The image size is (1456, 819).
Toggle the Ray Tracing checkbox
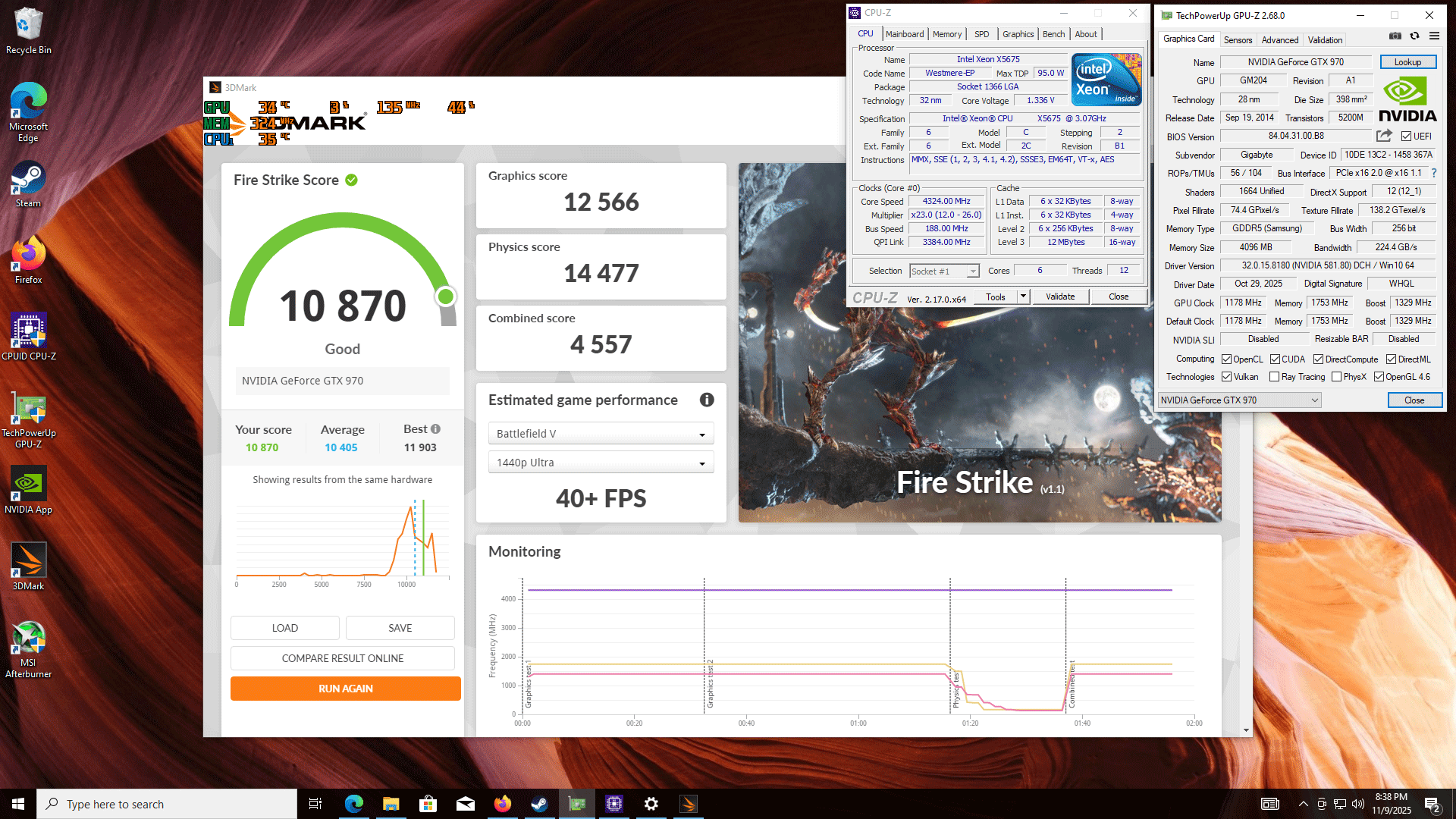tap(1275, 377)
